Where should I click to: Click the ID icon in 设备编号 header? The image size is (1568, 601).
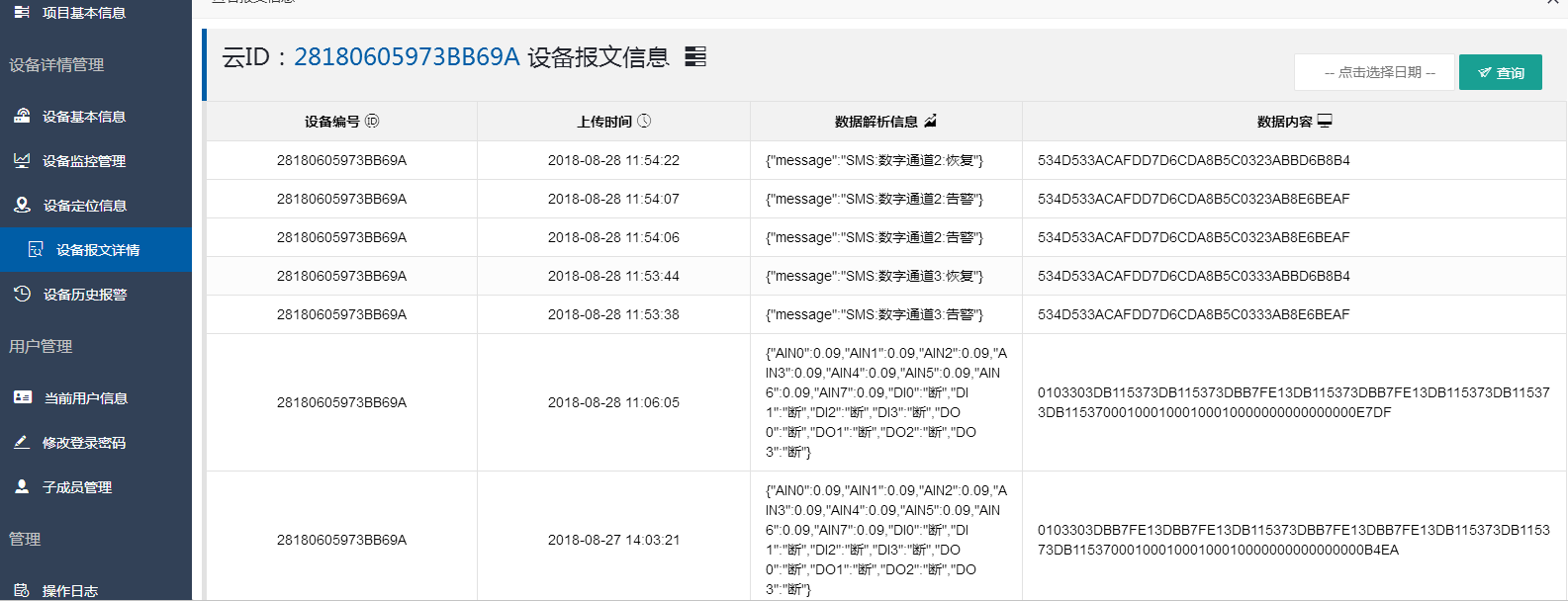pos(372,121)
